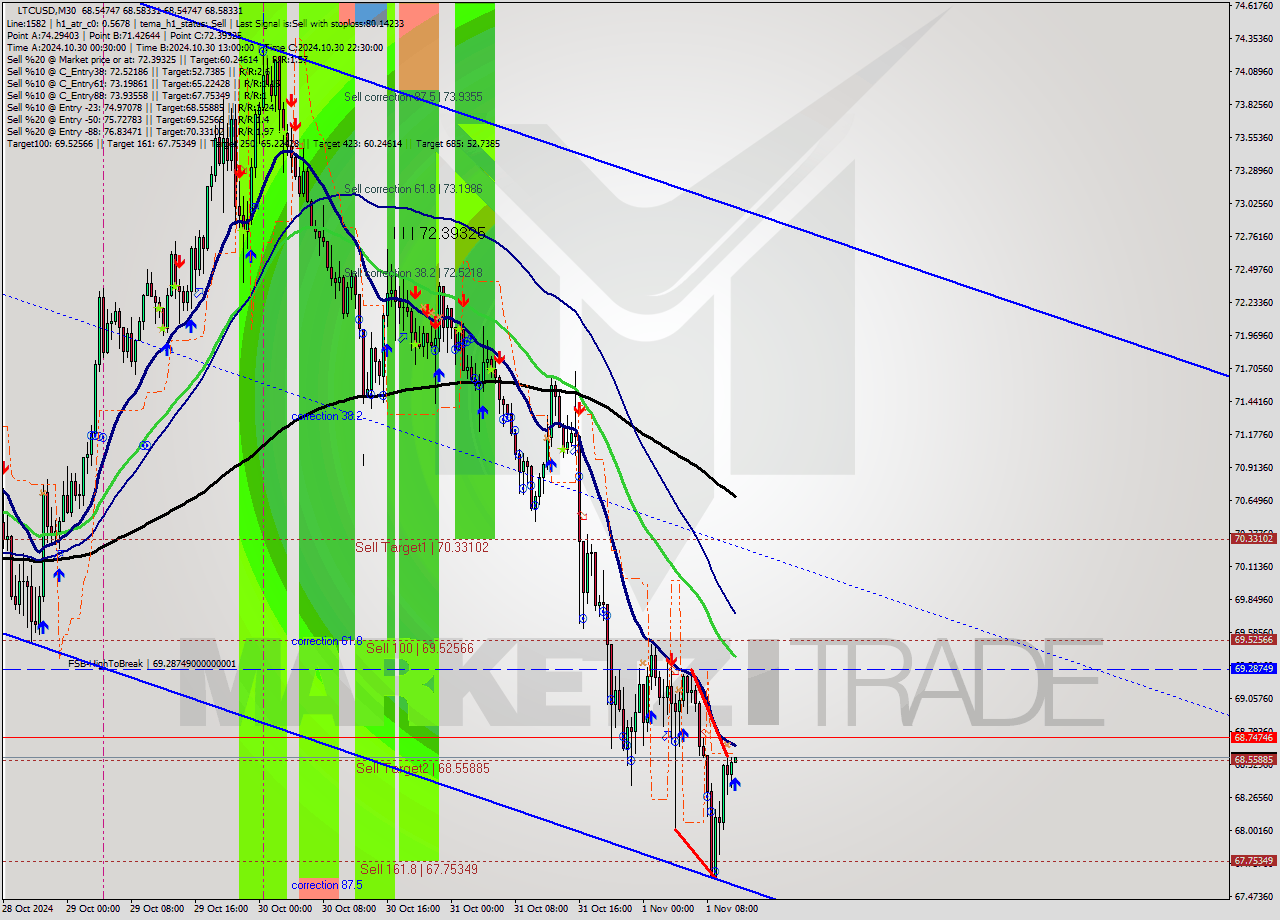Click the blue 'correction 61.8' label
Viewport: 1280px width, 920px height.
(x=327, y=641)
